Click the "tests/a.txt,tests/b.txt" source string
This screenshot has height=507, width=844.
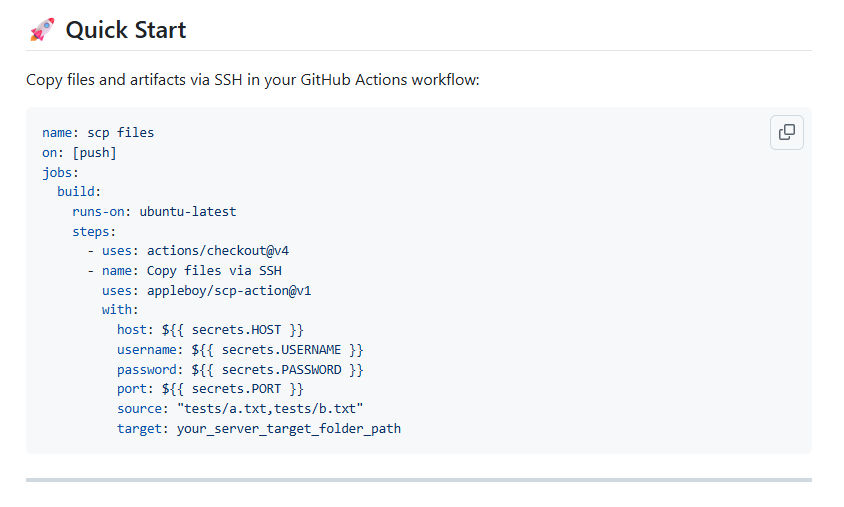click(x=270, y=409)
